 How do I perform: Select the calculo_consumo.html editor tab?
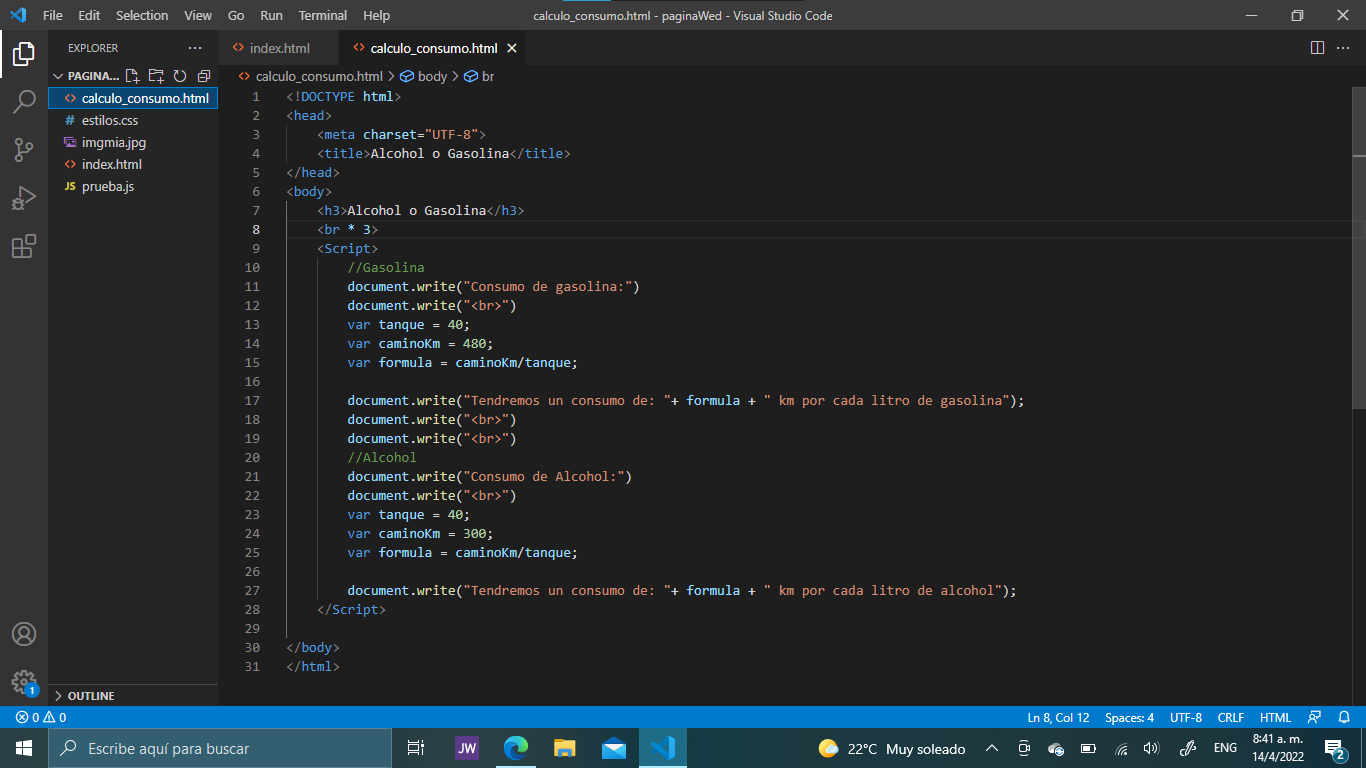[x=434, y=48]
